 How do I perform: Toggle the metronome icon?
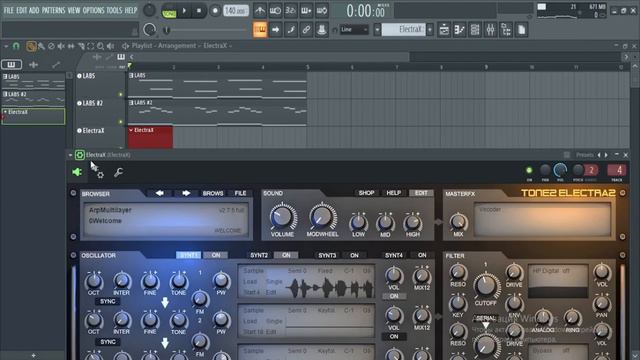[x=260, y=11]
